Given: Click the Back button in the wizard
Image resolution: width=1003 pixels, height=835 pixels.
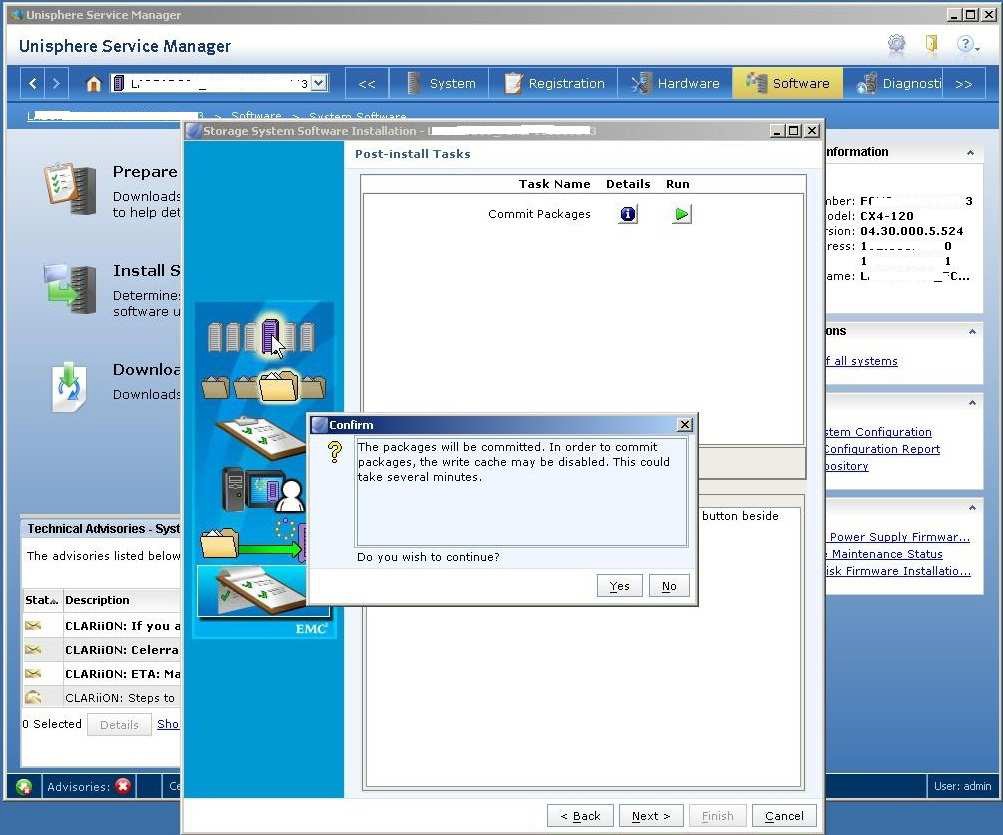Looking at the screenshot, I should [x=580, y=816].
